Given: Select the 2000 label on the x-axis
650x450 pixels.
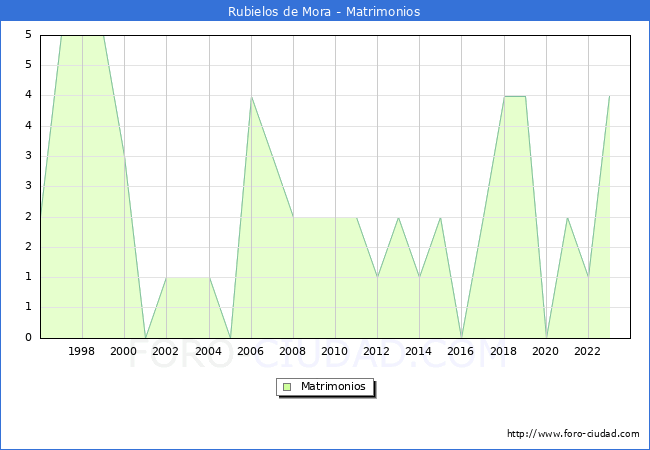Looking at the screenshot, I should (124, 351).
